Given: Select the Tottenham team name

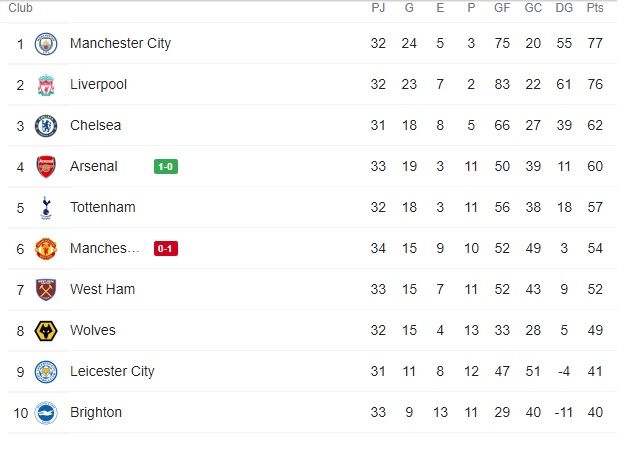Looking at the screenshot, I should coord(102,208).
